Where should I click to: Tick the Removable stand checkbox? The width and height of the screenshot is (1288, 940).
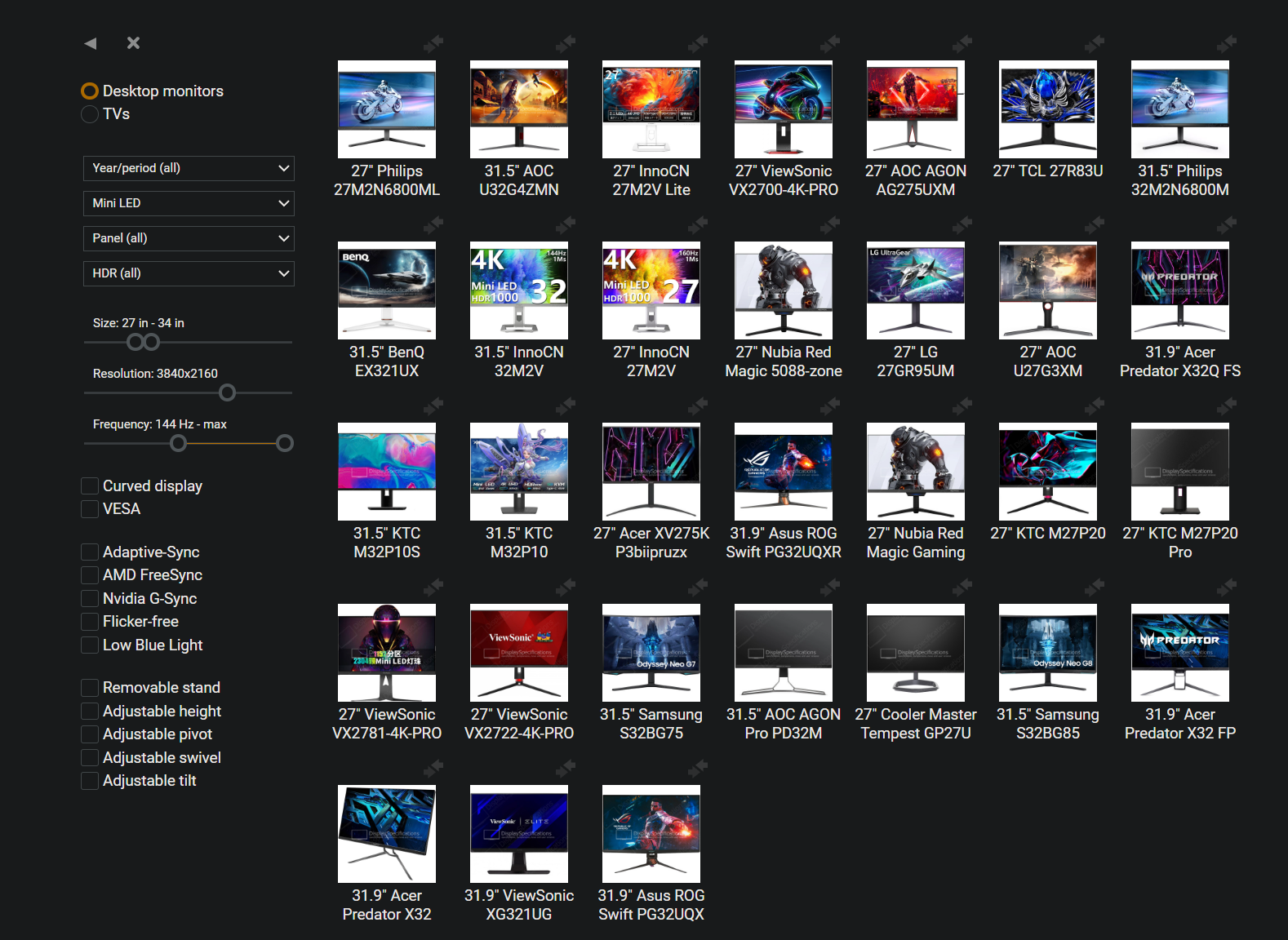point(90,687)
